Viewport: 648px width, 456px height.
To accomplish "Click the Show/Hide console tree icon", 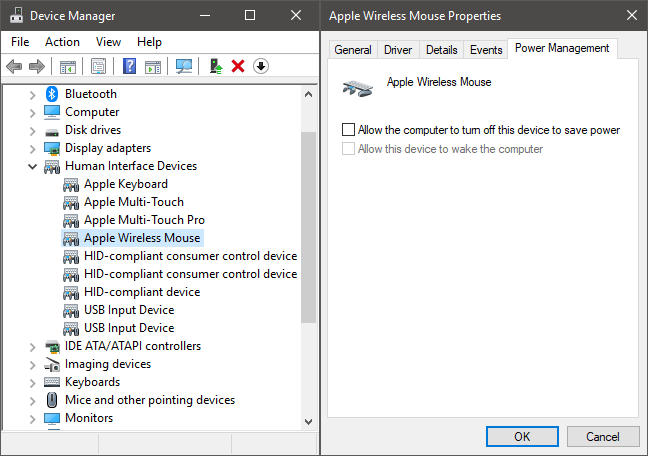I will pos(68,66).
